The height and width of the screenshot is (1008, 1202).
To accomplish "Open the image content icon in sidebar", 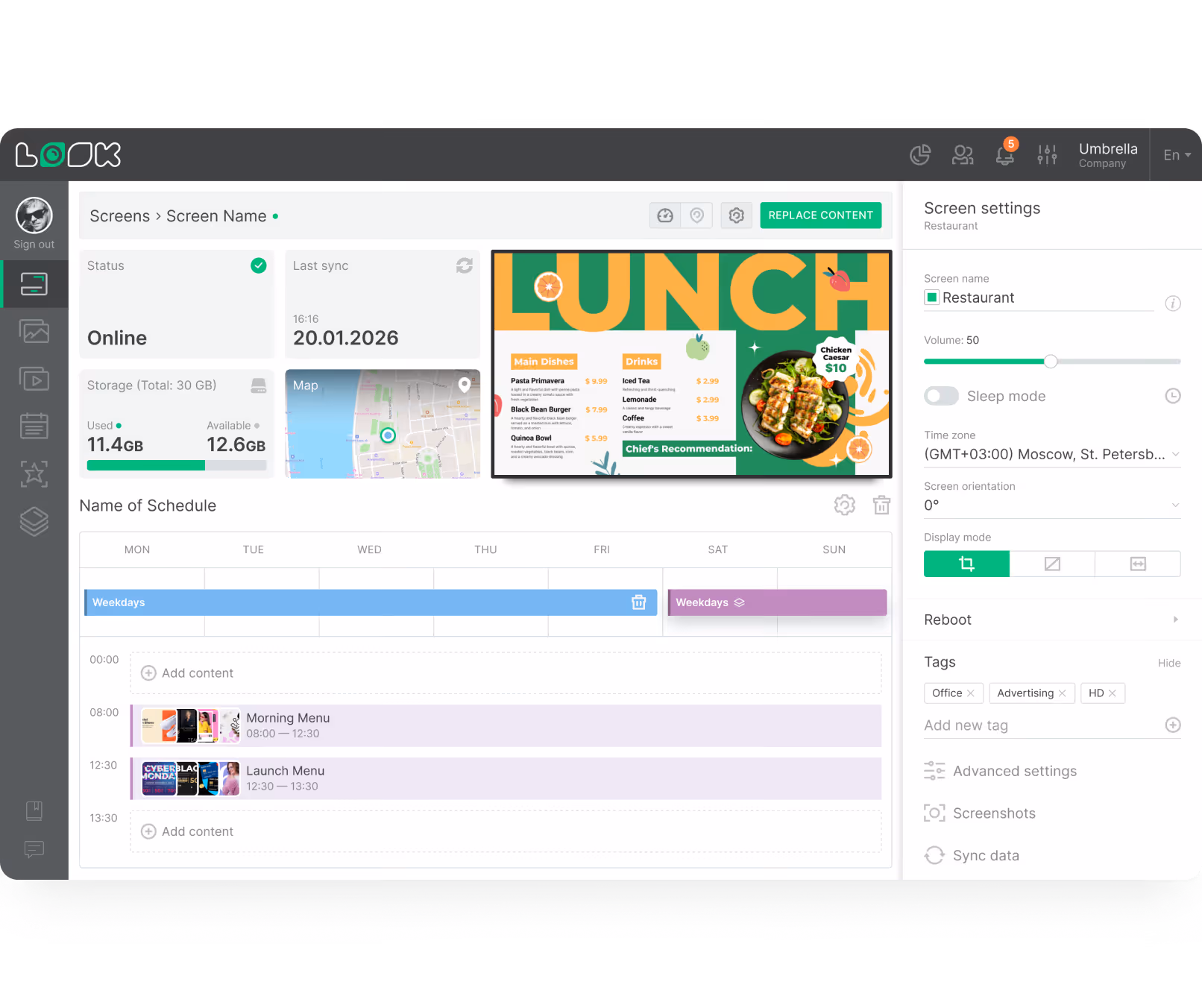I will [34, 331].
